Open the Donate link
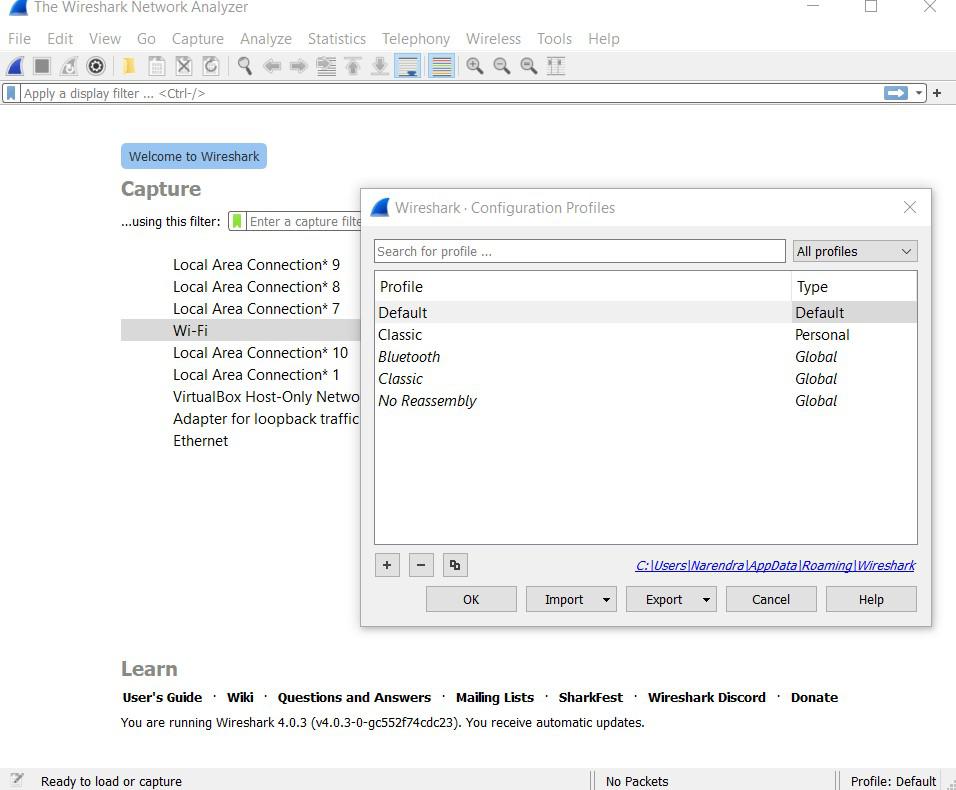The image size is (956, 790). 815,697
